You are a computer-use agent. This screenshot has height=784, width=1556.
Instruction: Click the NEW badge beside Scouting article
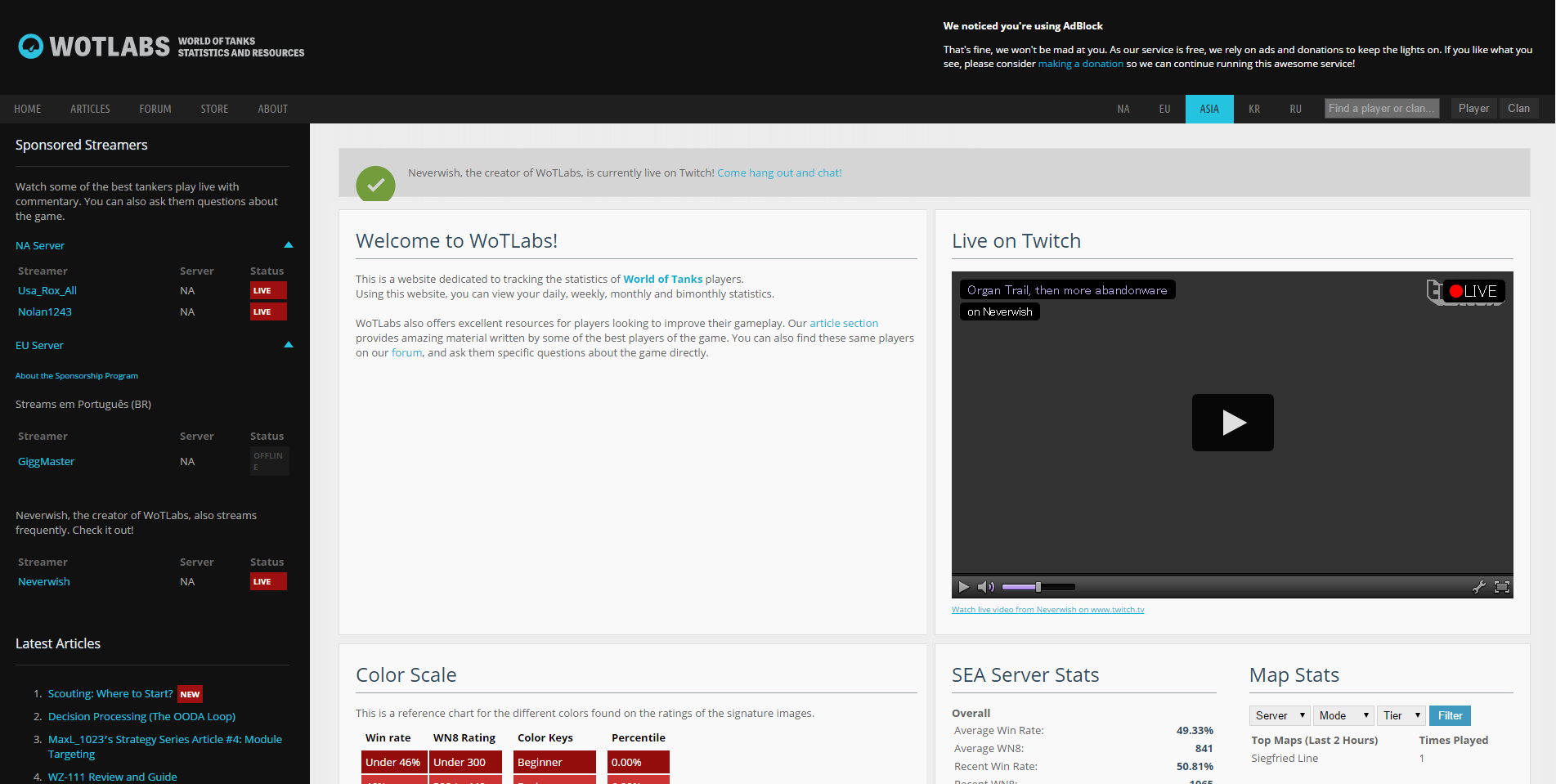[x=190, y=694]
